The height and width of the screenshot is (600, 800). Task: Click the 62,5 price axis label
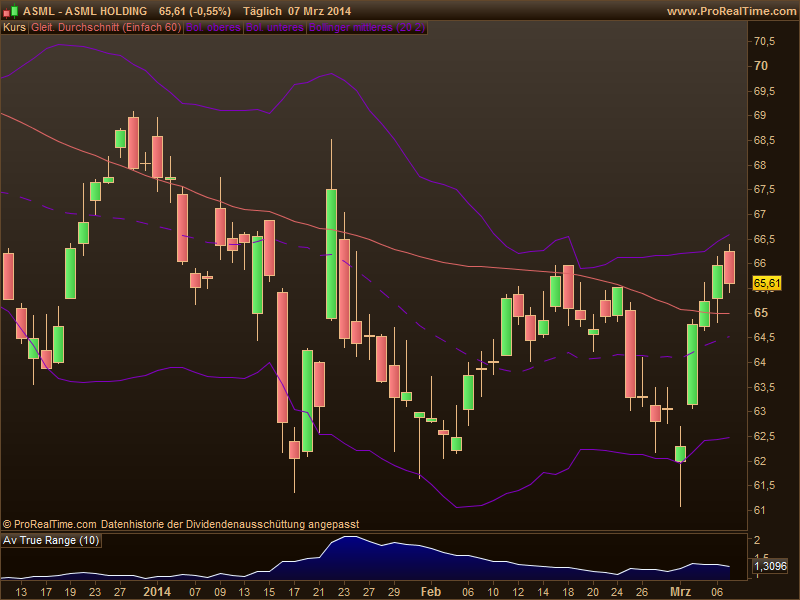click(x=764, y=436)
